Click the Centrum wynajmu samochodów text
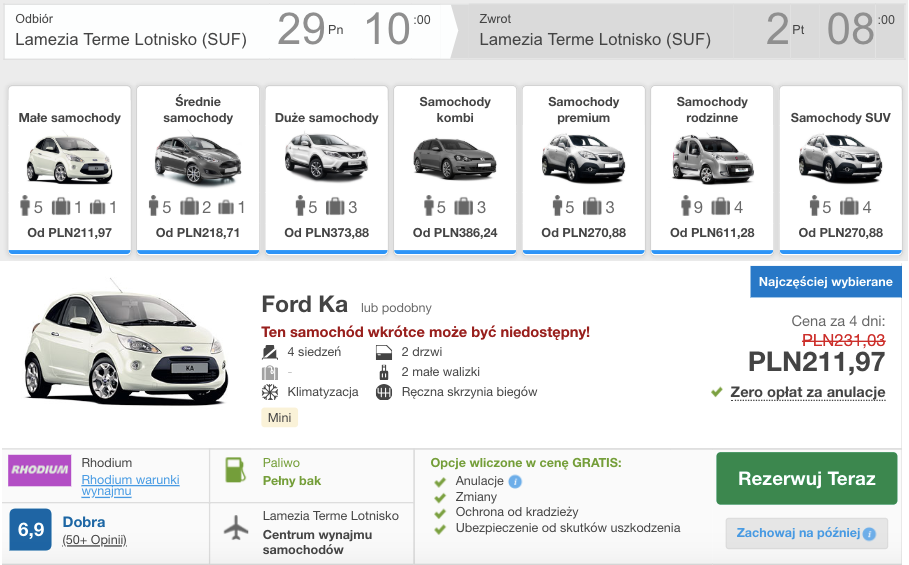Image resolution: width=909 pixels, height=565 pixels. tap(317, 542)
